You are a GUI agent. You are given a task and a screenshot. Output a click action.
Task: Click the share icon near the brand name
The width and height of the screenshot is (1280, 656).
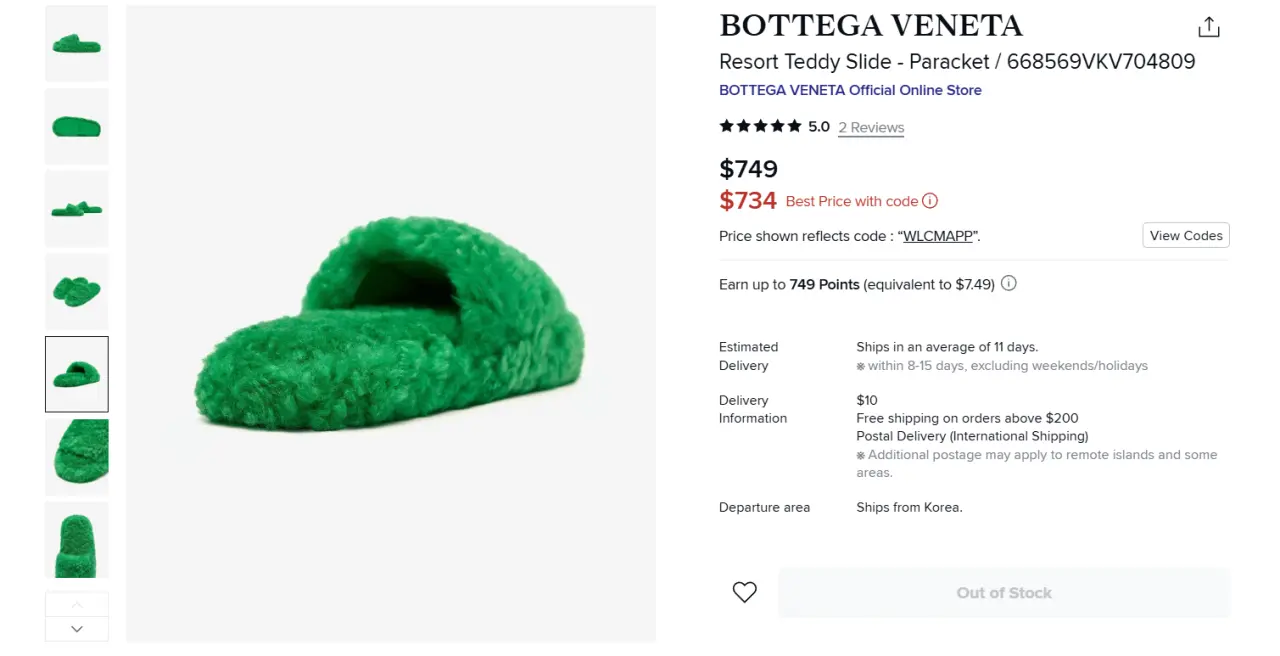(x=1209, y=27)
